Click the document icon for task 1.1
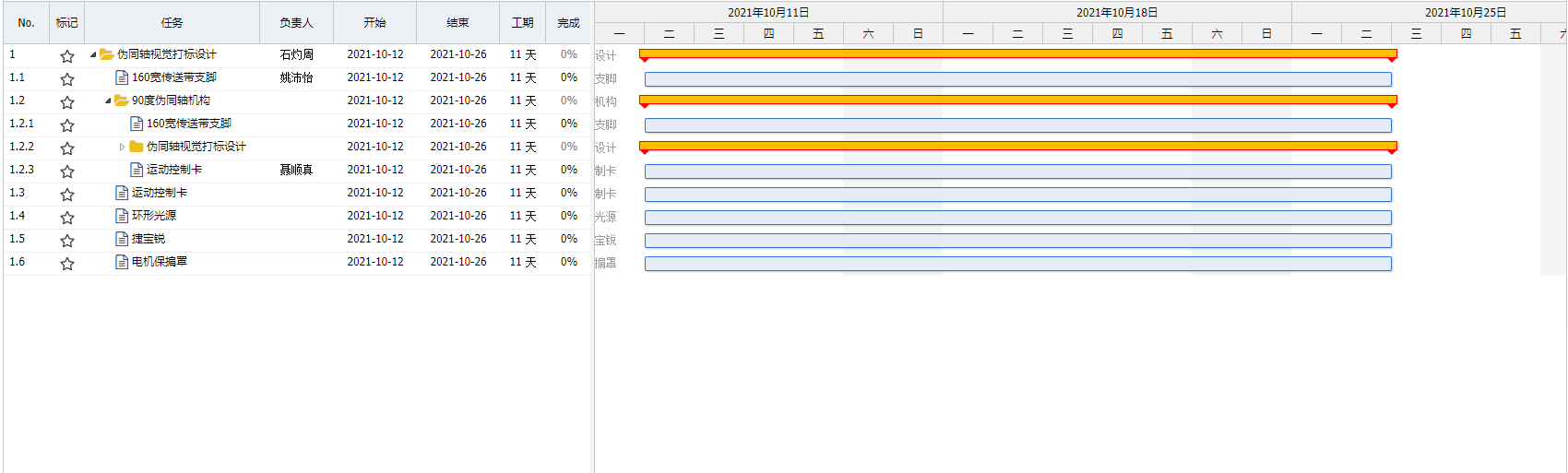Image resolution: width=1568 pixels, height=473 pixels. (122, 77)
